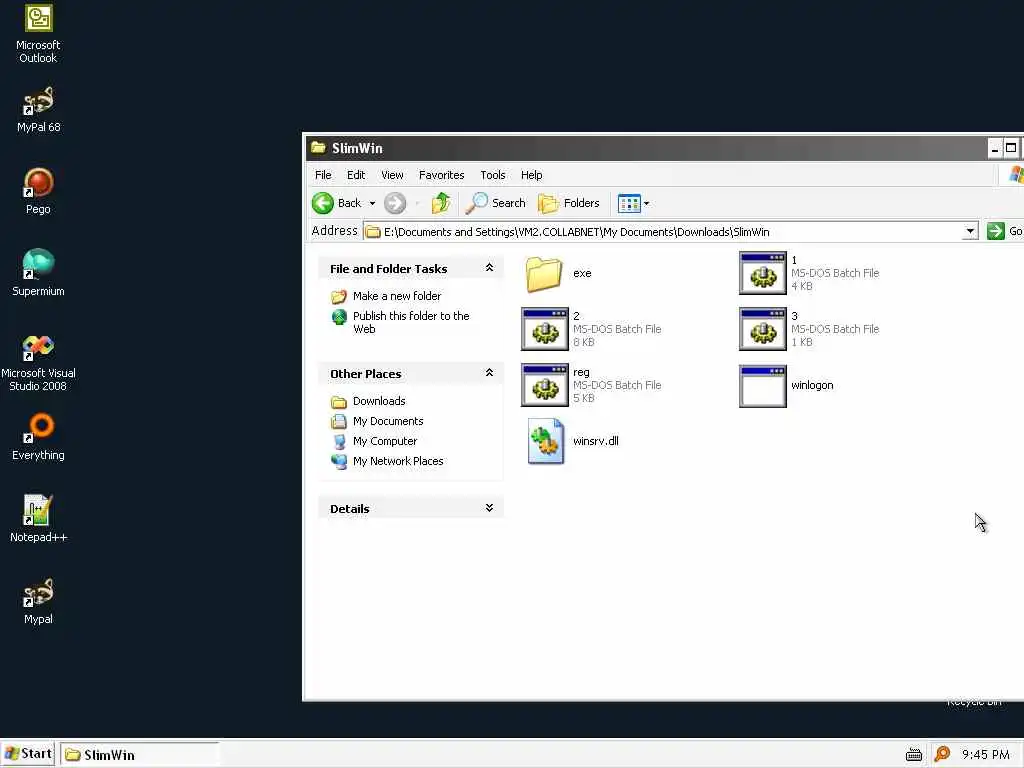Select batch file named 2

[x=592, y=329]
